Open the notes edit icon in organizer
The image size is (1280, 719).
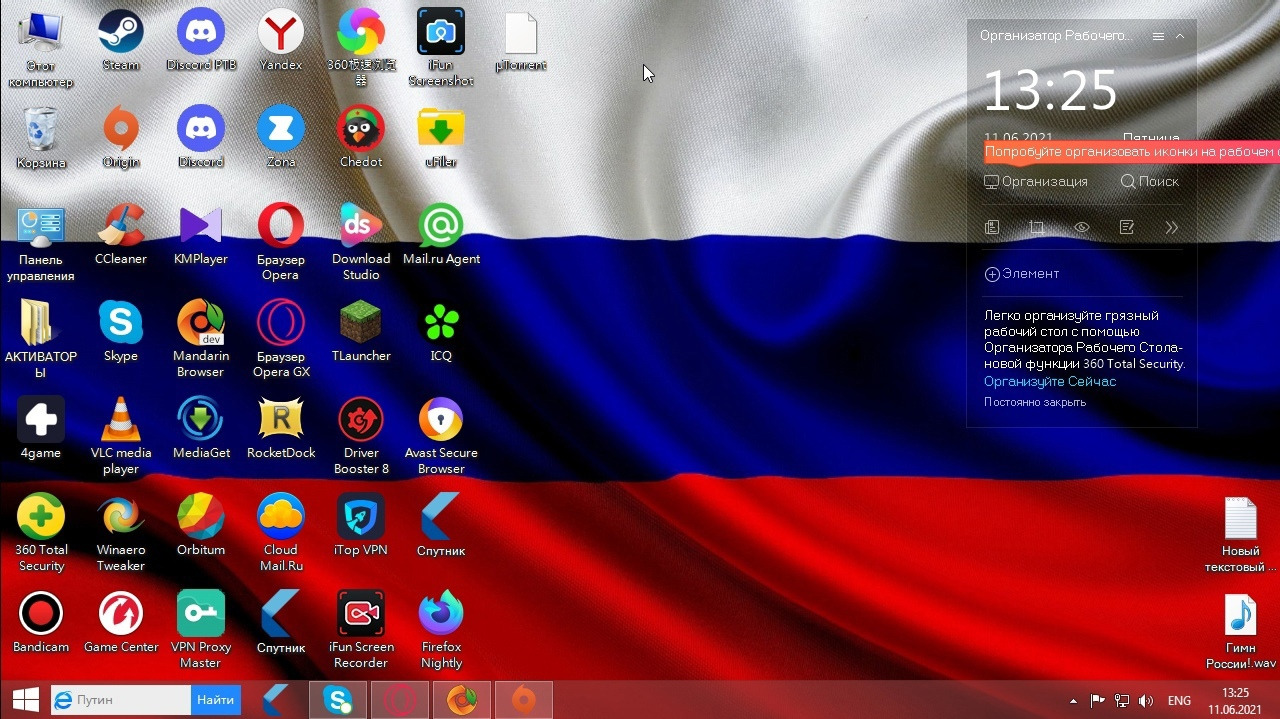1127,228
